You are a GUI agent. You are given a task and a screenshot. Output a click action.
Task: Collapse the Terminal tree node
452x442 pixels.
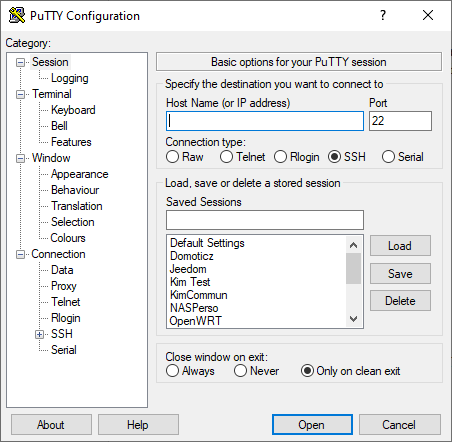coord(21,94)
